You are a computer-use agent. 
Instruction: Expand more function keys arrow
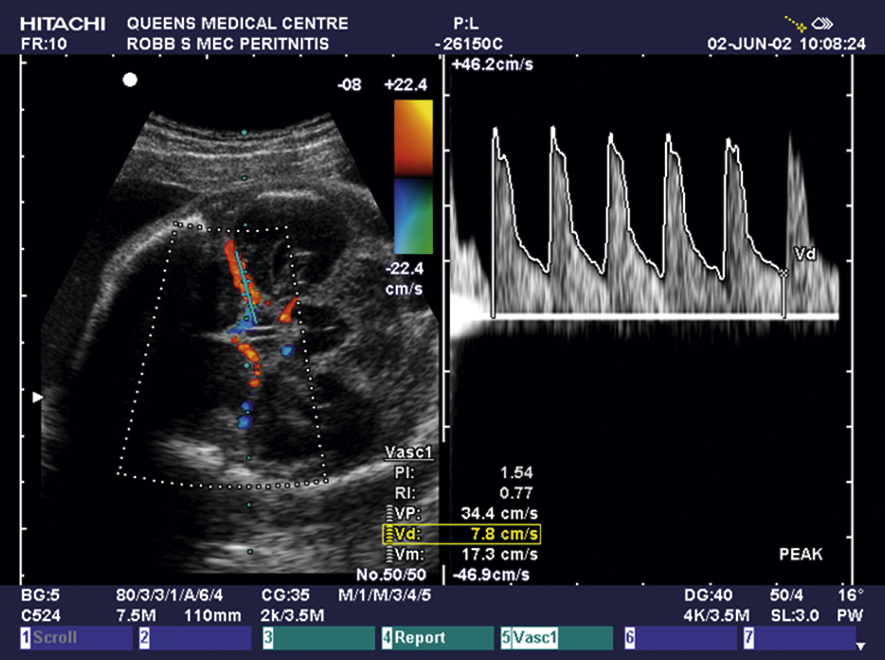coord(861,646)
